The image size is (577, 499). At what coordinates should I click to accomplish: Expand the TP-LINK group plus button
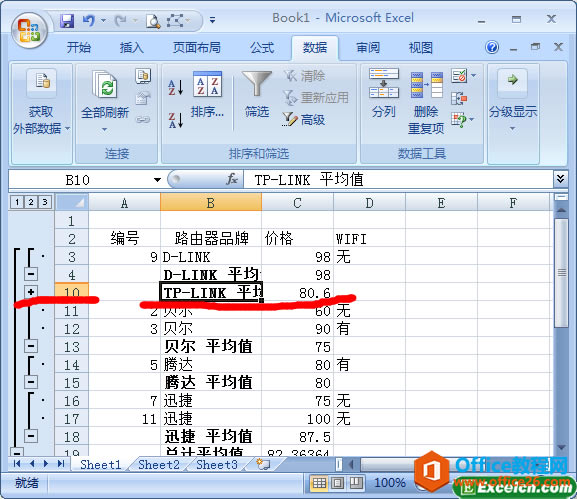31,292
